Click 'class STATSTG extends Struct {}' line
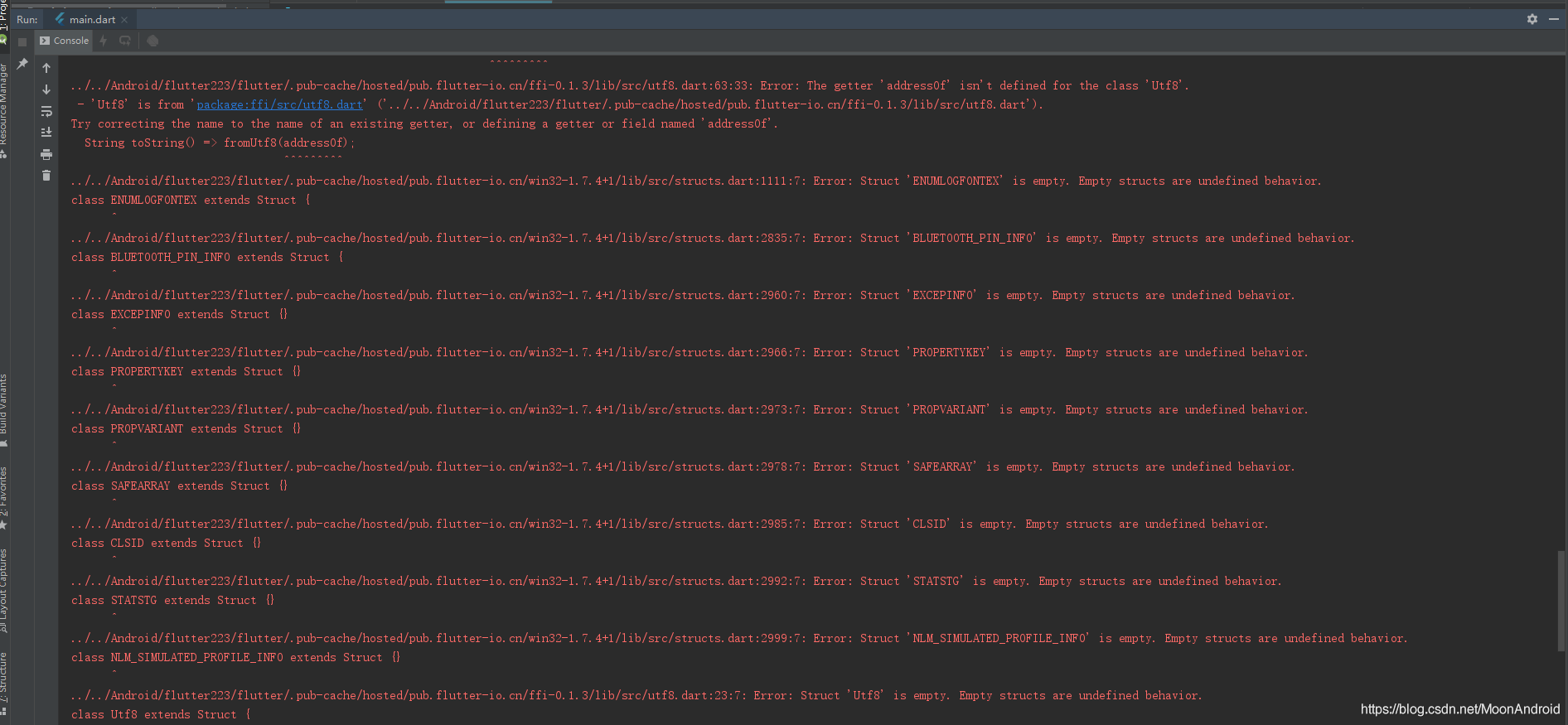Viewport: 1568px width, 725px height. point(172,600)
